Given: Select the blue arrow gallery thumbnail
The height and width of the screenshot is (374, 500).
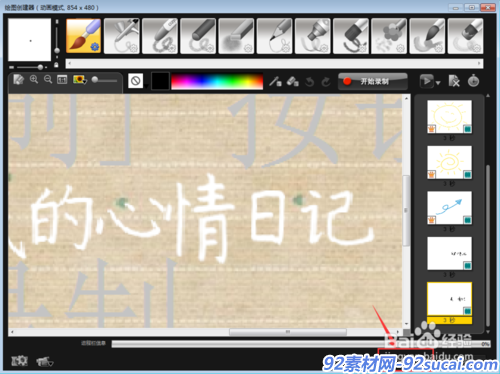Looking at the screenshot, I should [449, 208].
